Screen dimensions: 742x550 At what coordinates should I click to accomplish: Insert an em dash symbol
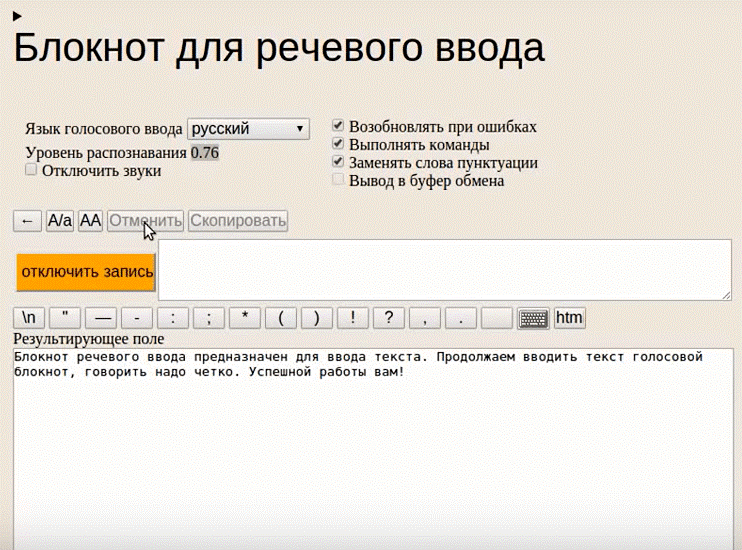point(101,318)
